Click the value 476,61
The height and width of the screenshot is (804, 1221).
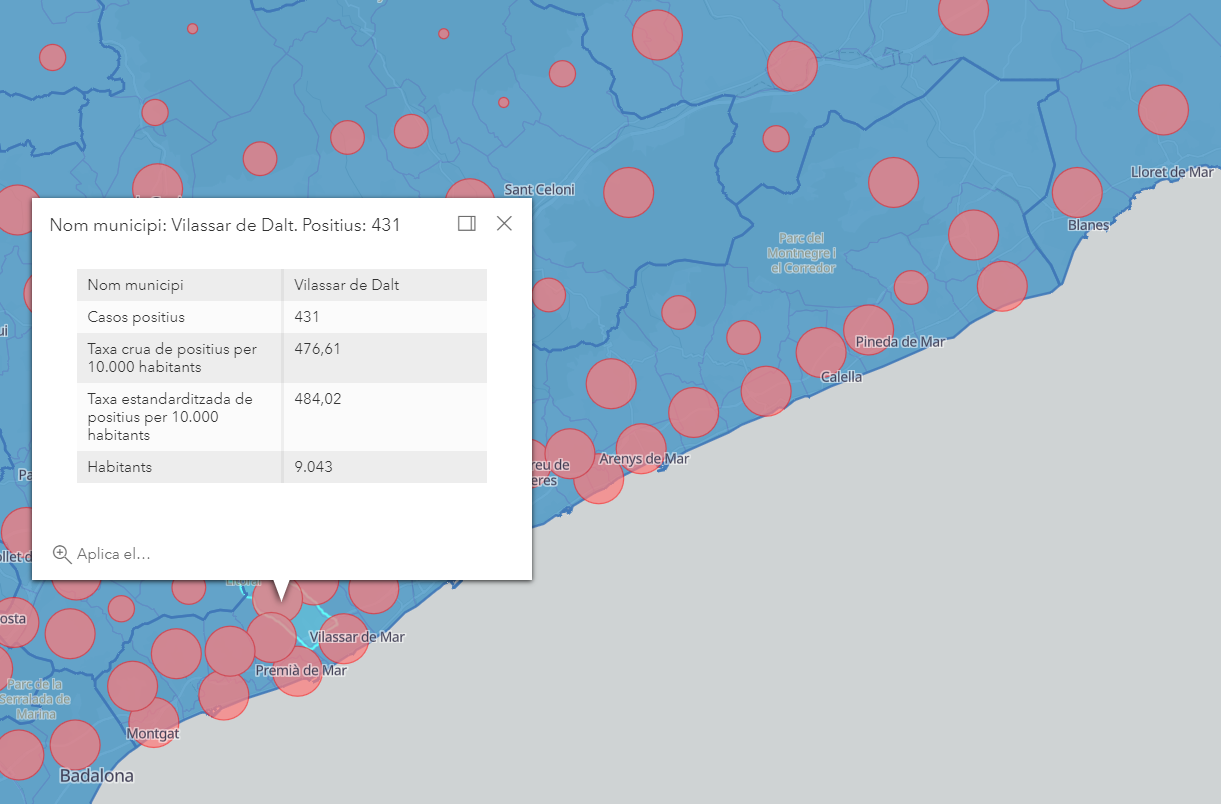click(318, 349)
